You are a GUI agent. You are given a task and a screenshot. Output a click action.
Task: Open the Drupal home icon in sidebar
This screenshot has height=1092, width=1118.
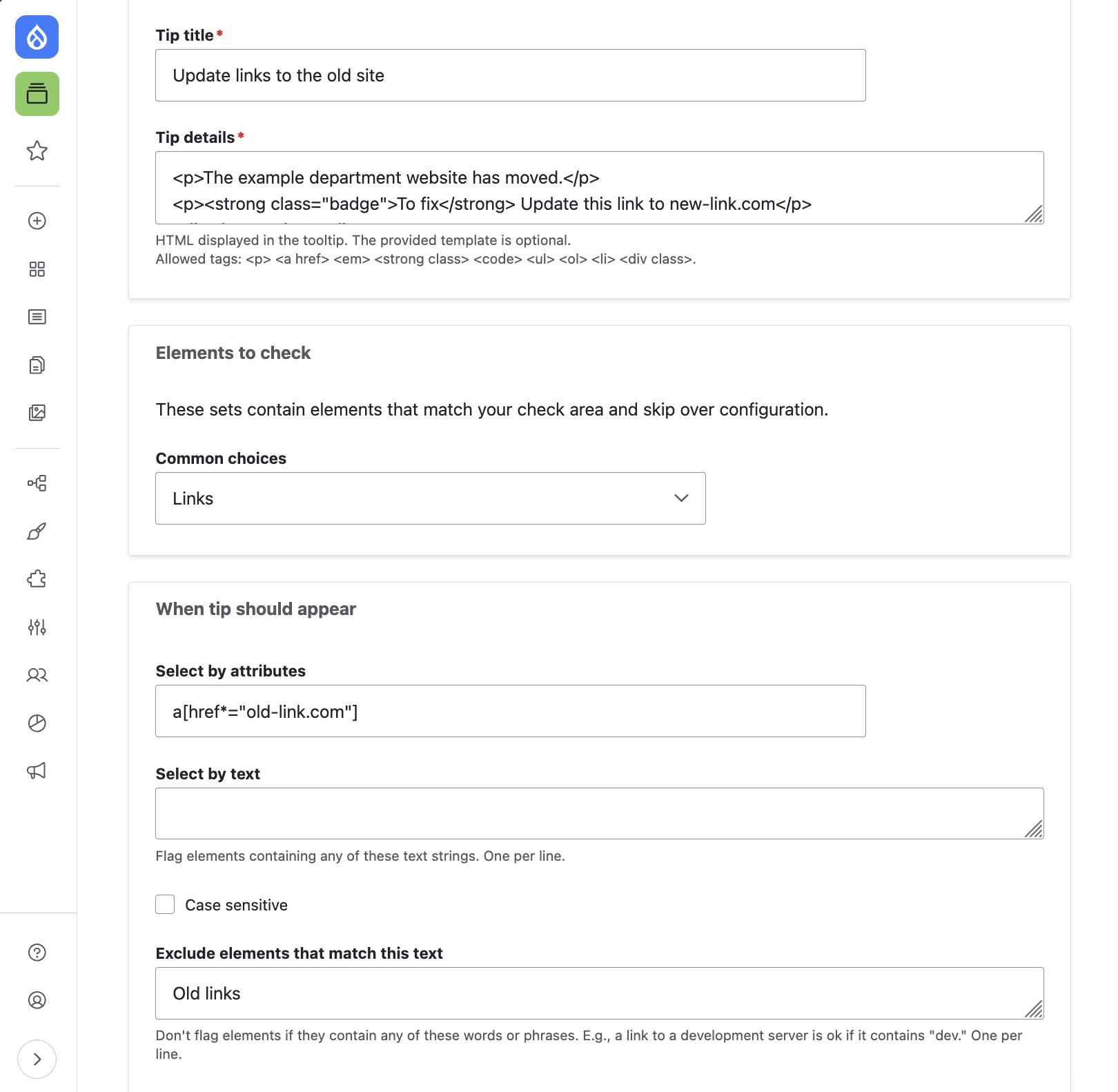click(37, 37)
